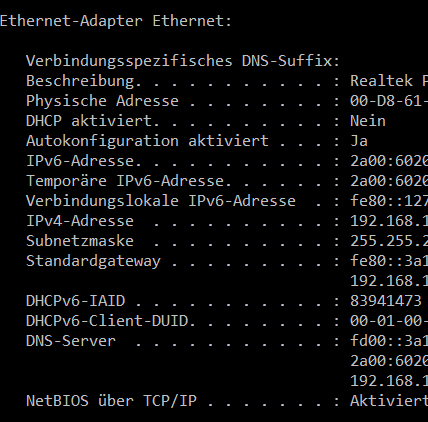Click the 'IPv4-Adresse' label
Viewport: 428px width, 422px height.
[x=80, y=221]
